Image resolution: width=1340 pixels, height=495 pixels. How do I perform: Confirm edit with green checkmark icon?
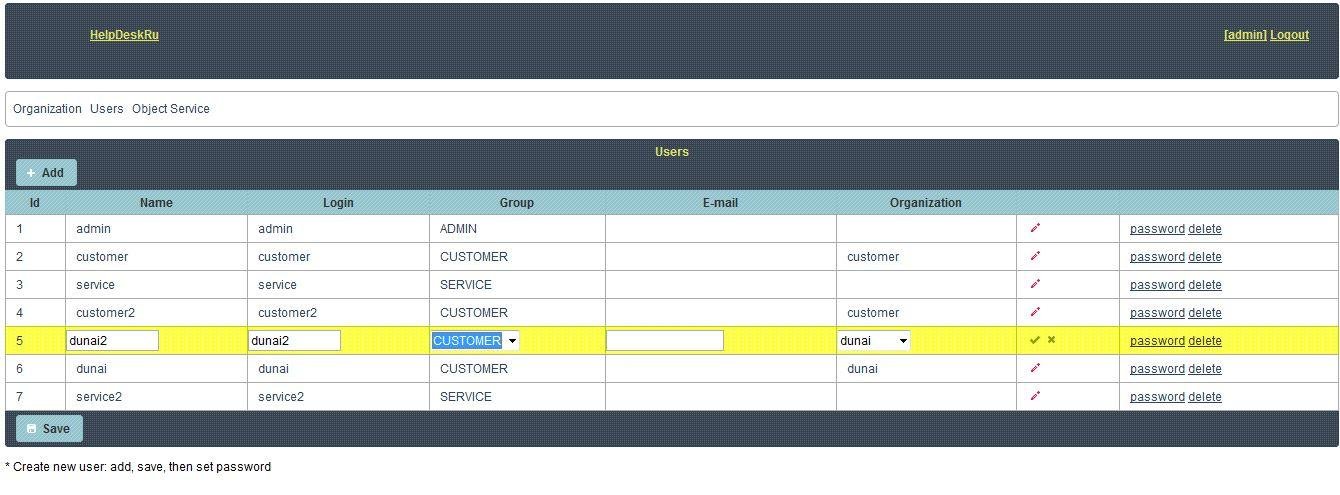pos(1035,341)
